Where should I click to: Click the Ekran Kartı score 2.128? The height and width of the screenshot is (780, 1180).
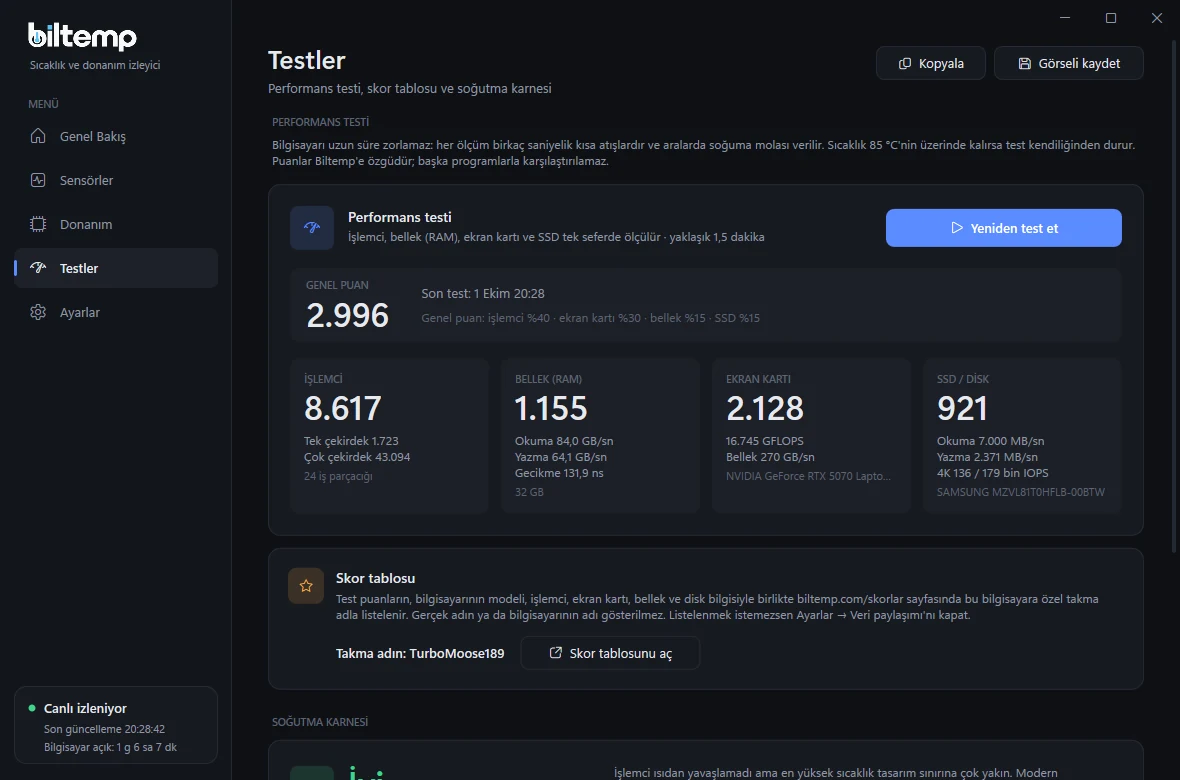tap(765, 409)
